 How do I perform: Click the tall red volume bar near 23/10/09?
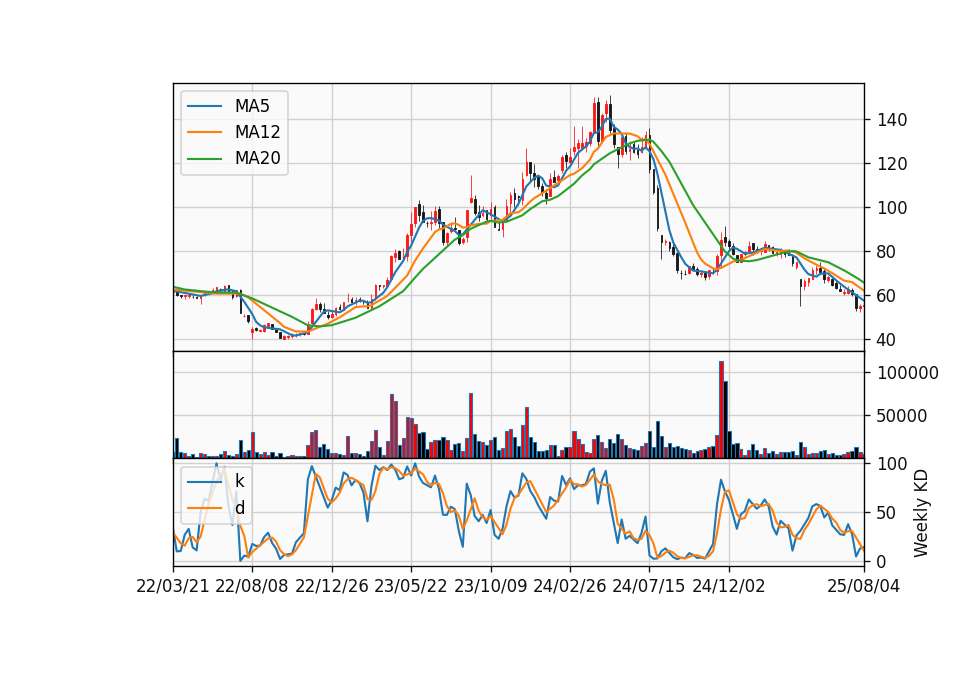(x=471, y=426)
